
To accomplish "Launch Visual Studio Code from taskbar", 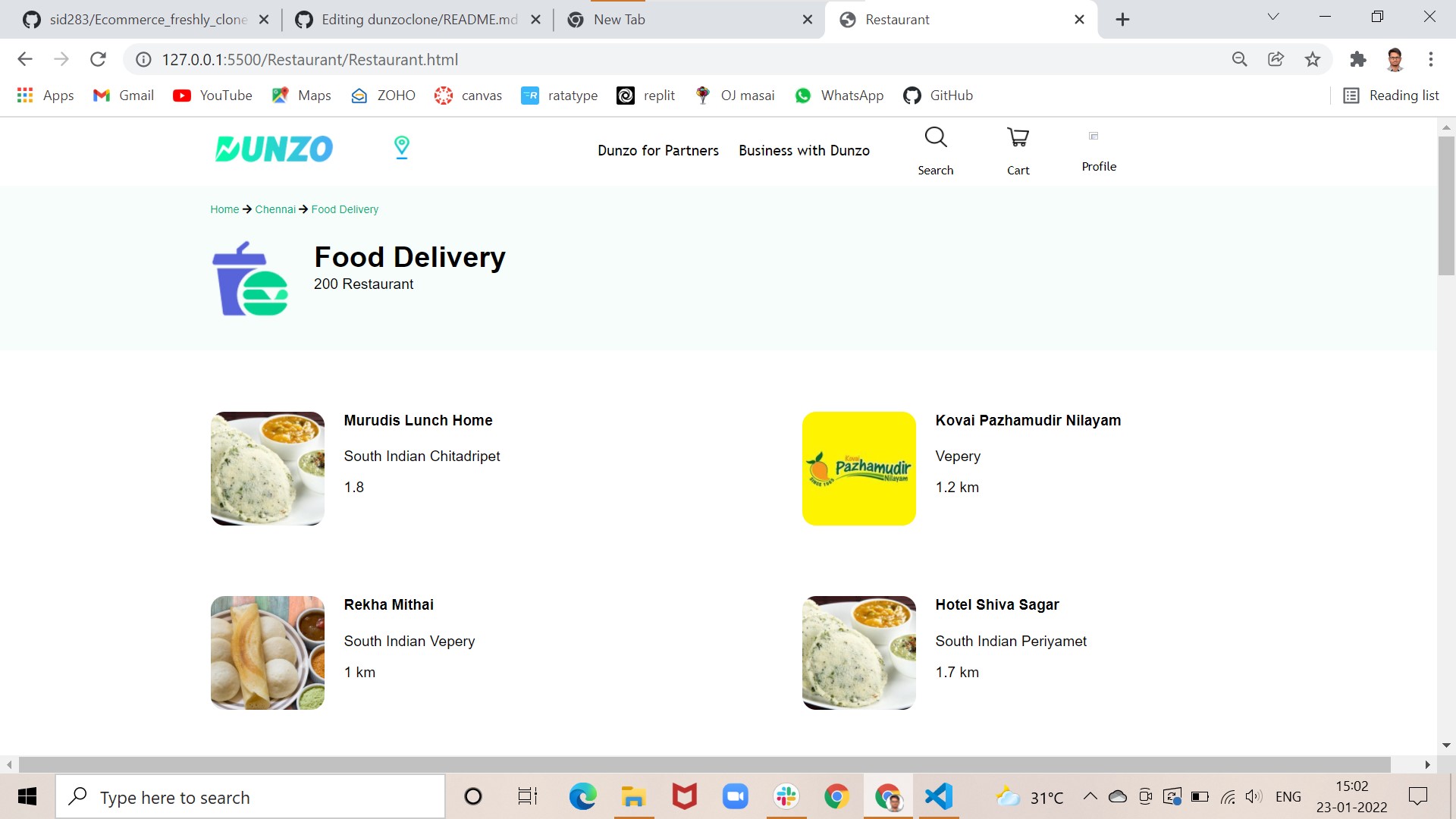I will pyautogui.click(x=938, y=796).
